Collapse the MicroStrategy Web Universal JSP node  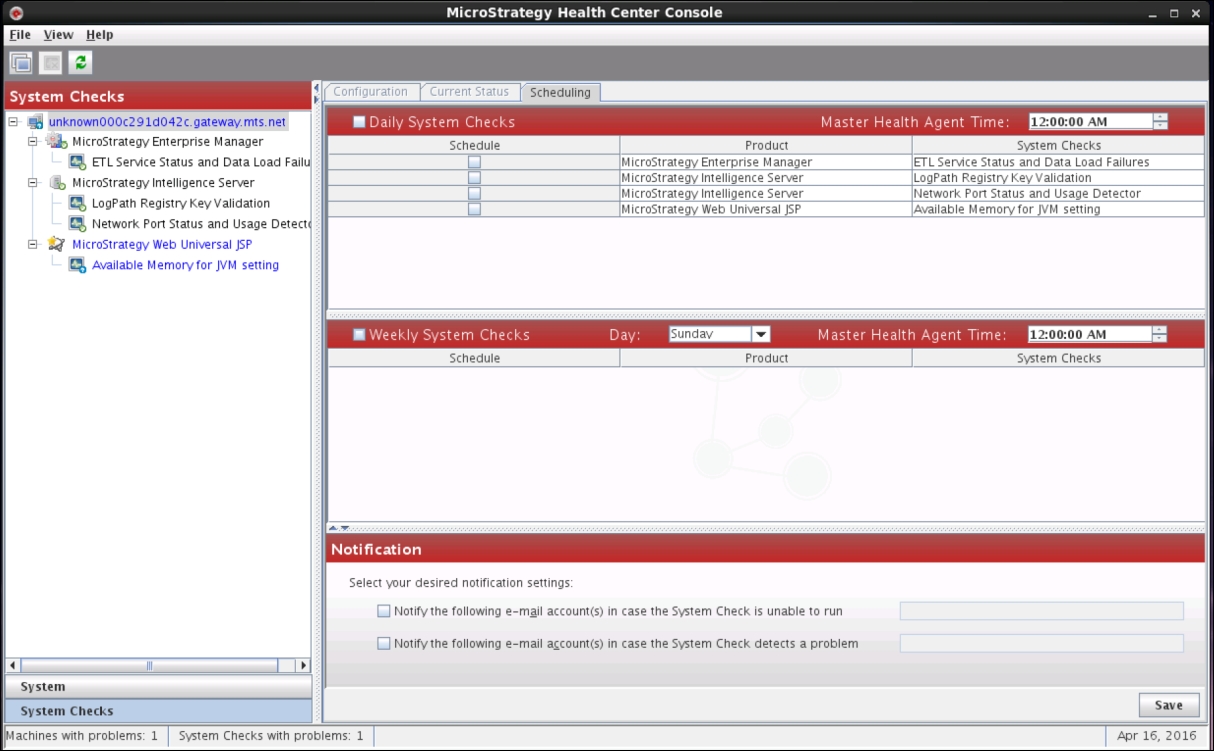(33, 244)
